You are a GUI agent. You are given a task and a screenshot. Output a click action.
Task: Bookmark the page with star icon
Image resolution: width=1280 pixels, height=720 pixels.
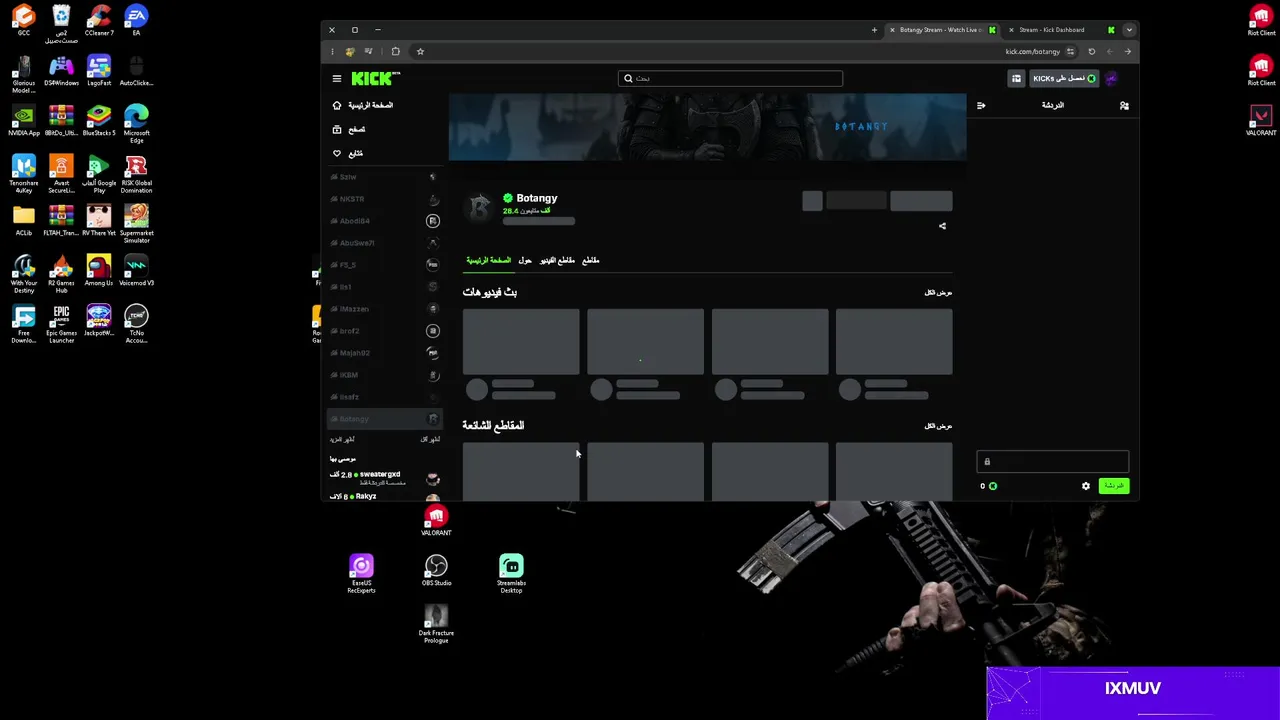420,52
